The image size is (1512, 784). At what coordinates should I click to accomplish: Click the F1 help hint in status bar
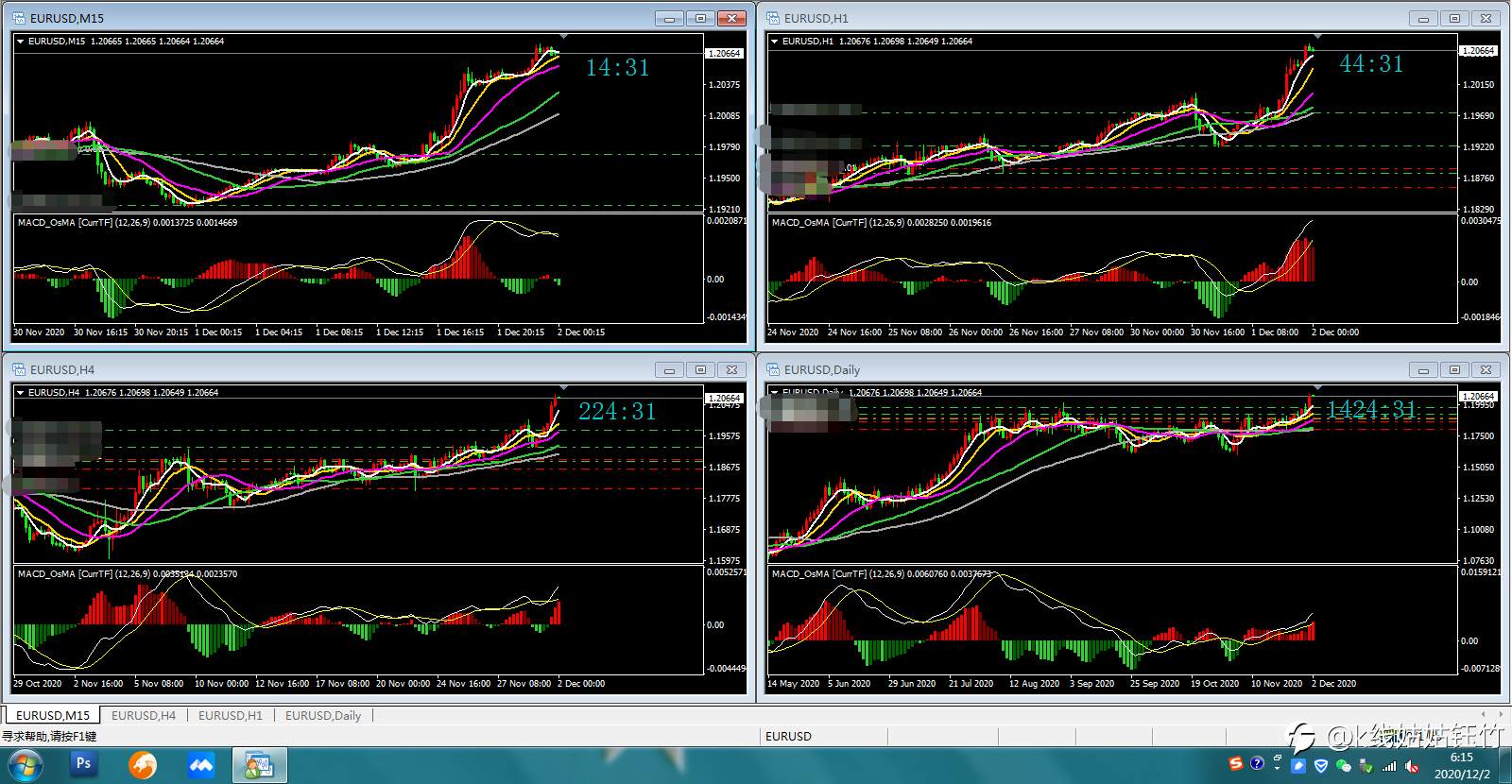click(x=49, y=736)
